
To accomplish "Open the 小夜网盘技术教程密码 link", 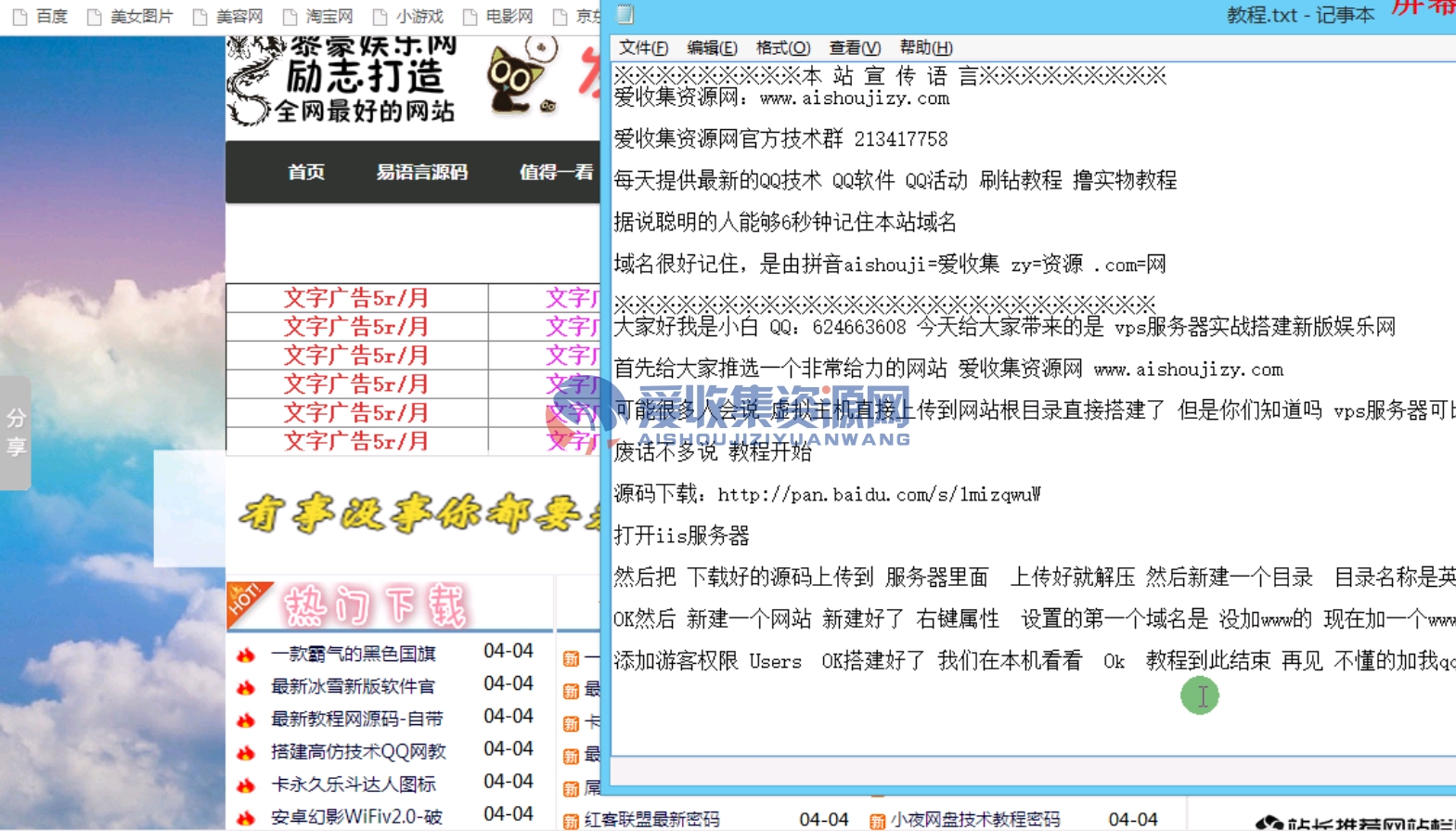I will coord(975,820).
